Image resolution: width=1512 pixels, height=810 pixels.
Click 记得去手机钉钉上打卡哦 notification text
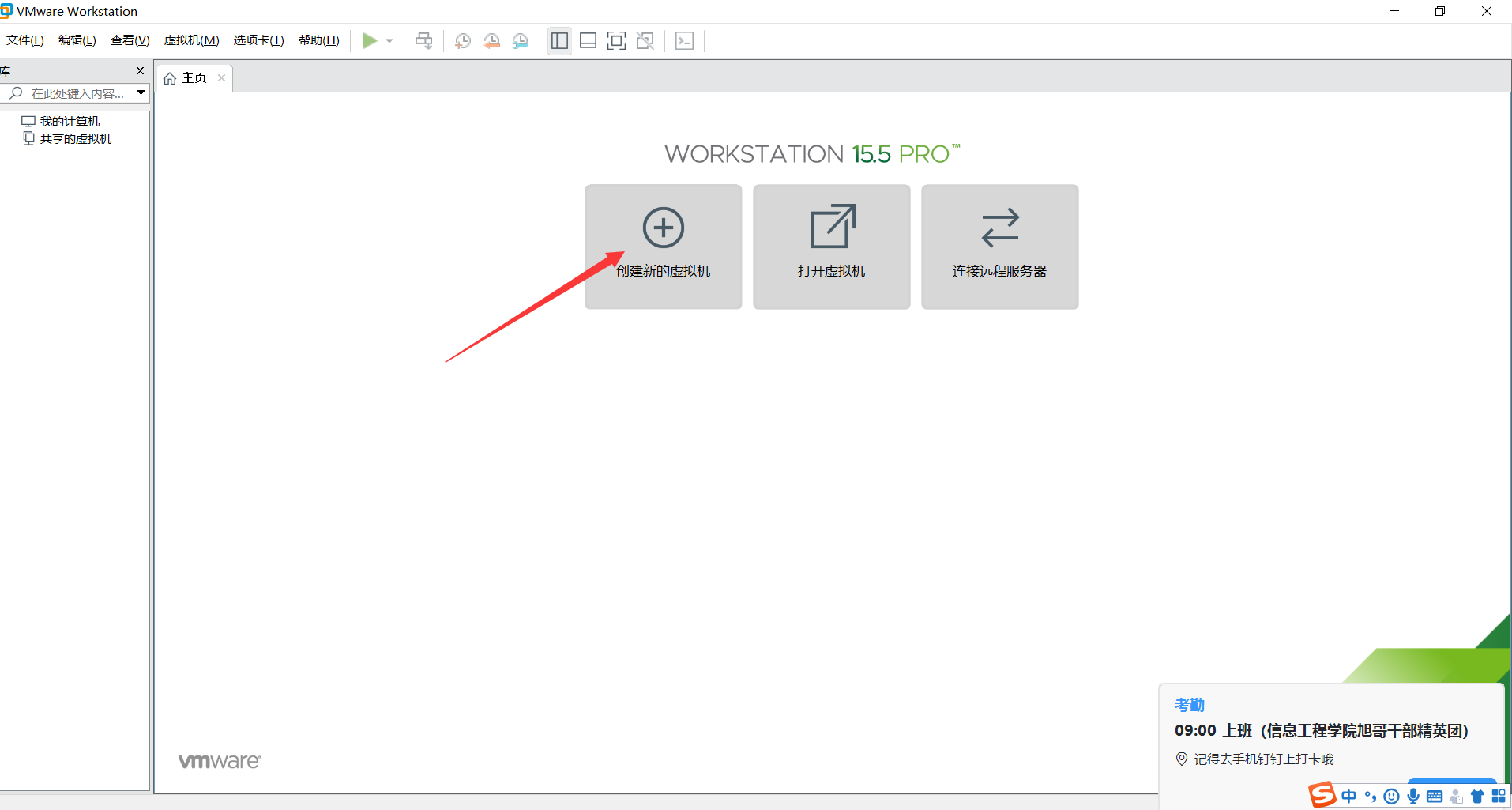[1264, 759]
